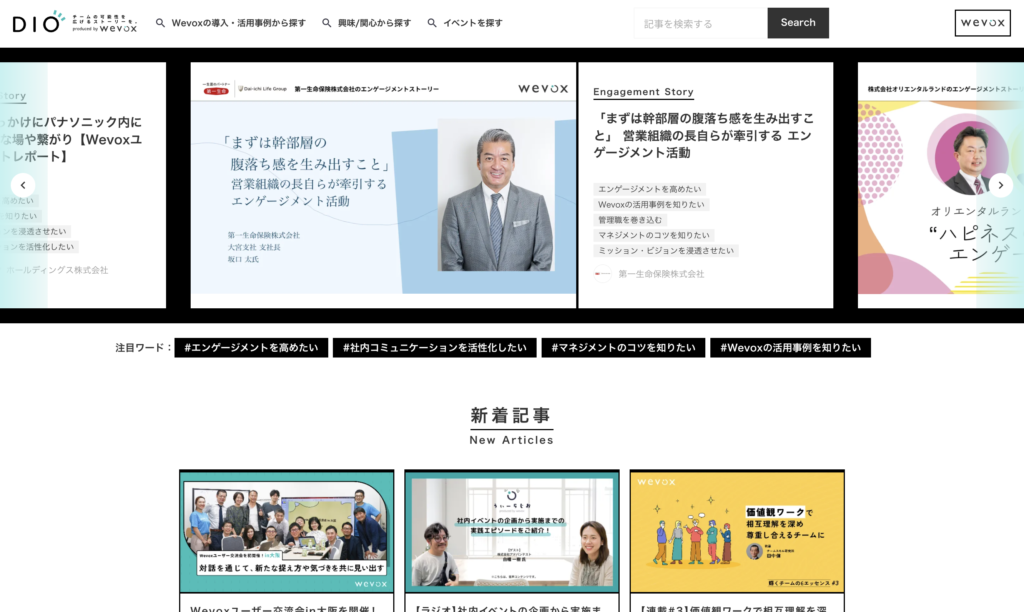Click the DIO logo in the header
Image resolution: width=1024 pixels, height=612 pixels.
point(74,22)
